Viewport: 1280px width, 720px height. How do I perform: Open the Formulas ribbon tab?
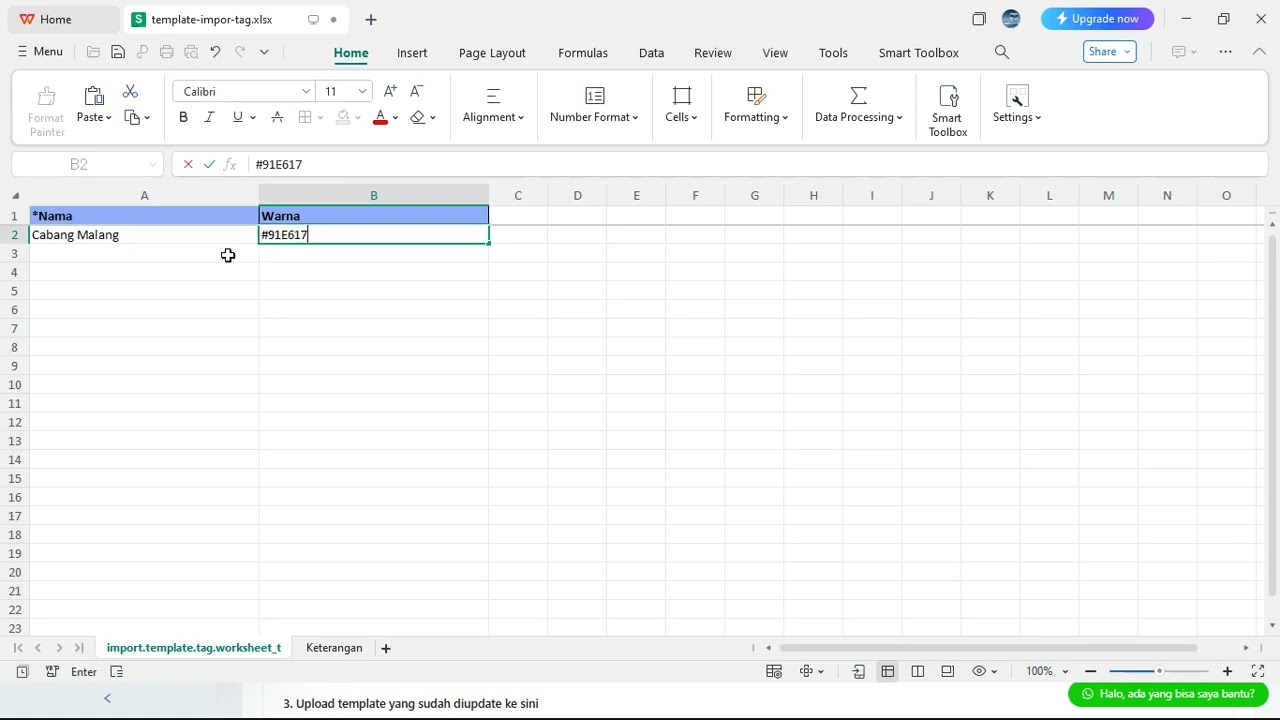[583, 52]
